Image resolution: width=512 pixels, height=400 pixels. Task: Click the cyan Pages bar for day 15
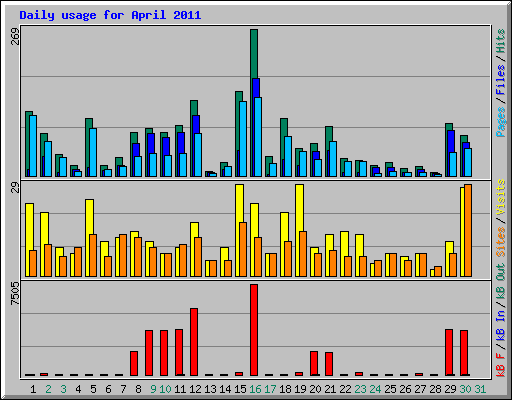point(243,139)
